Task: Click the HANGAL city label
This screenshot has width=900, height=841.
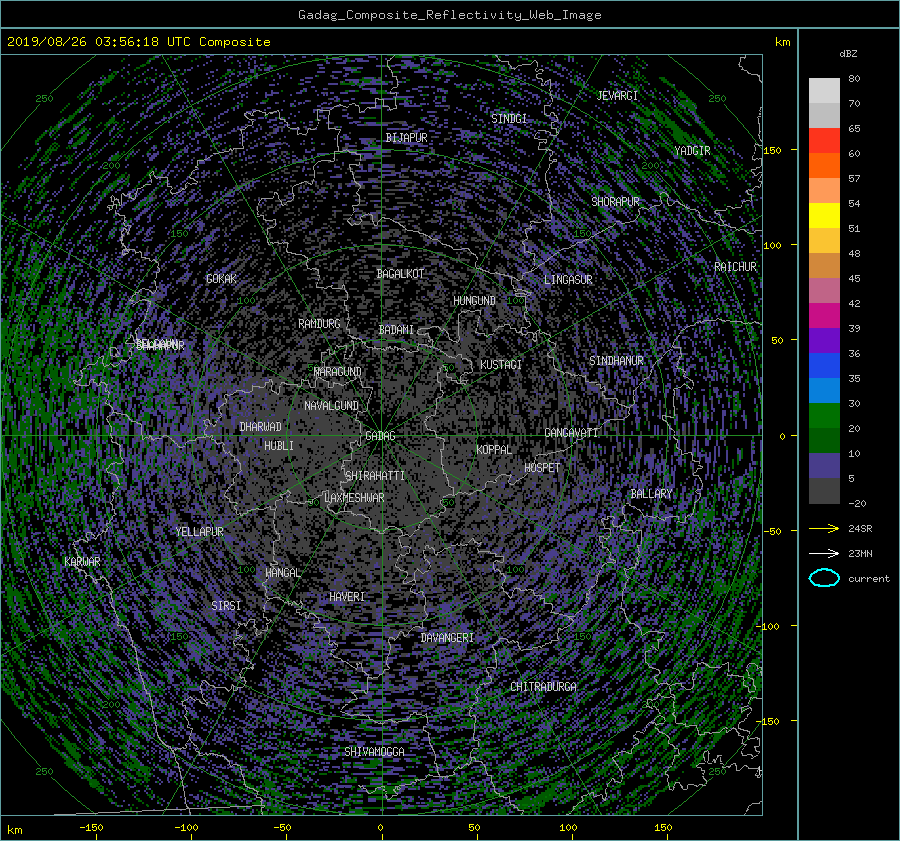Action: 282,573
